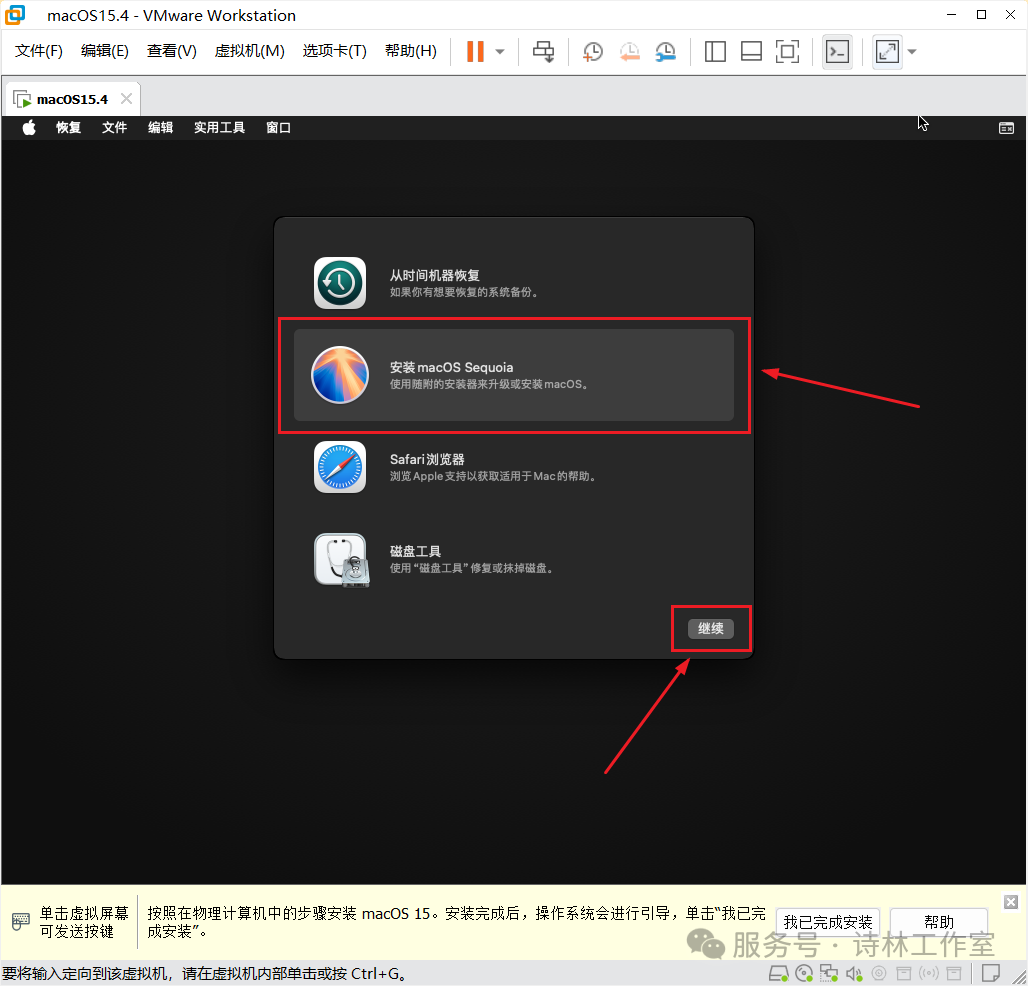The image size is (1028, 986).
Task: Open the Apple menu in the guest
Action: (29, 127)
